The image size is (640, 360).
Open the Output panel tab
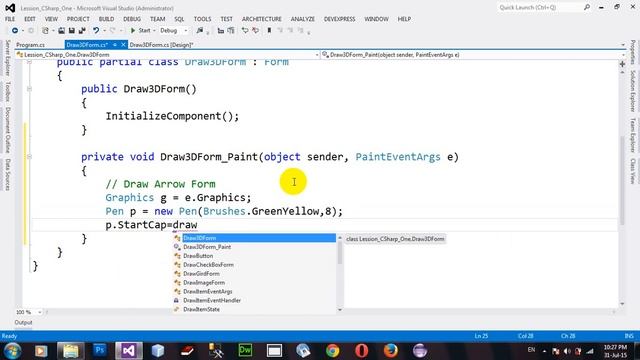tap(23, 322)
